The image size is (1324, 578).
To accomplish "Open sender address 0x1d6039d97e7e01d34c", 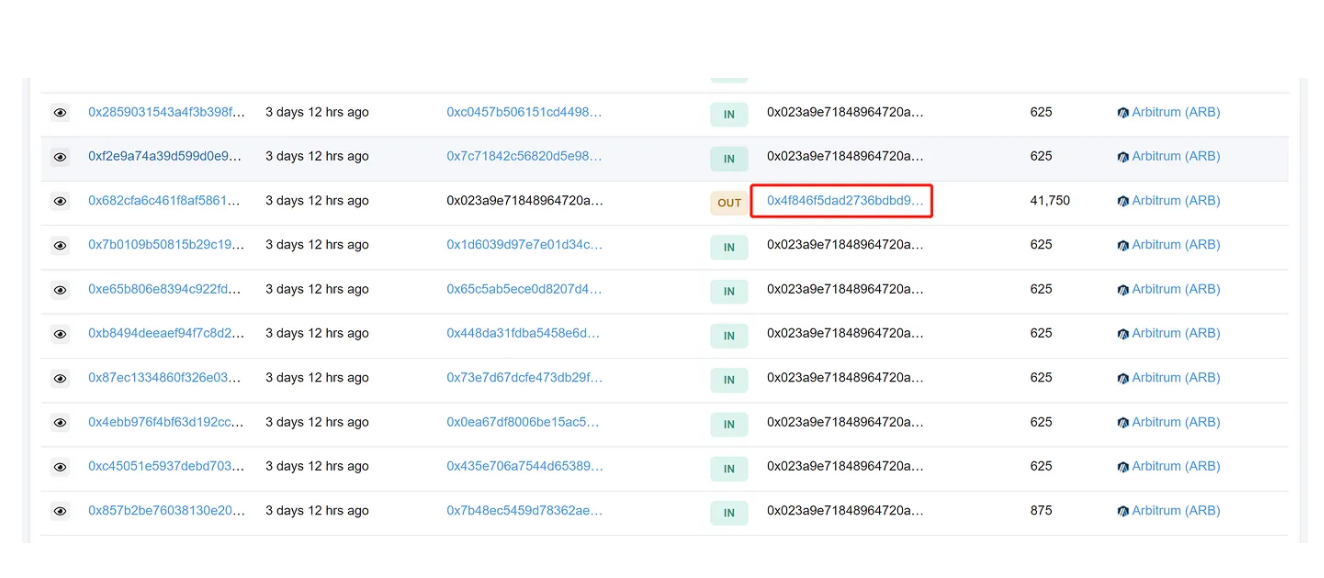I will (x=524, y=244).
